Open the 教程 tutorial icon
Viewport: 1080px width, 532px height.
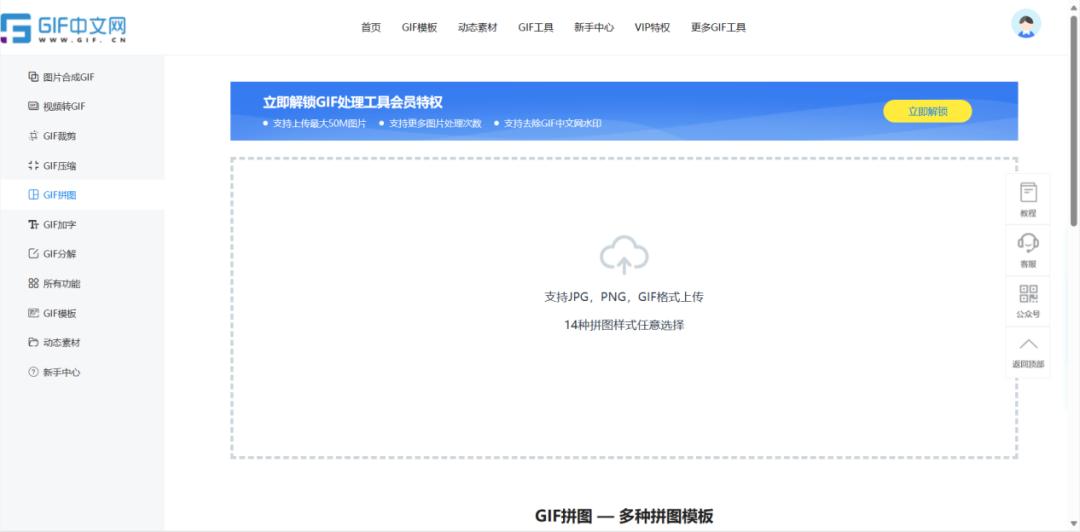point(1028,192)
